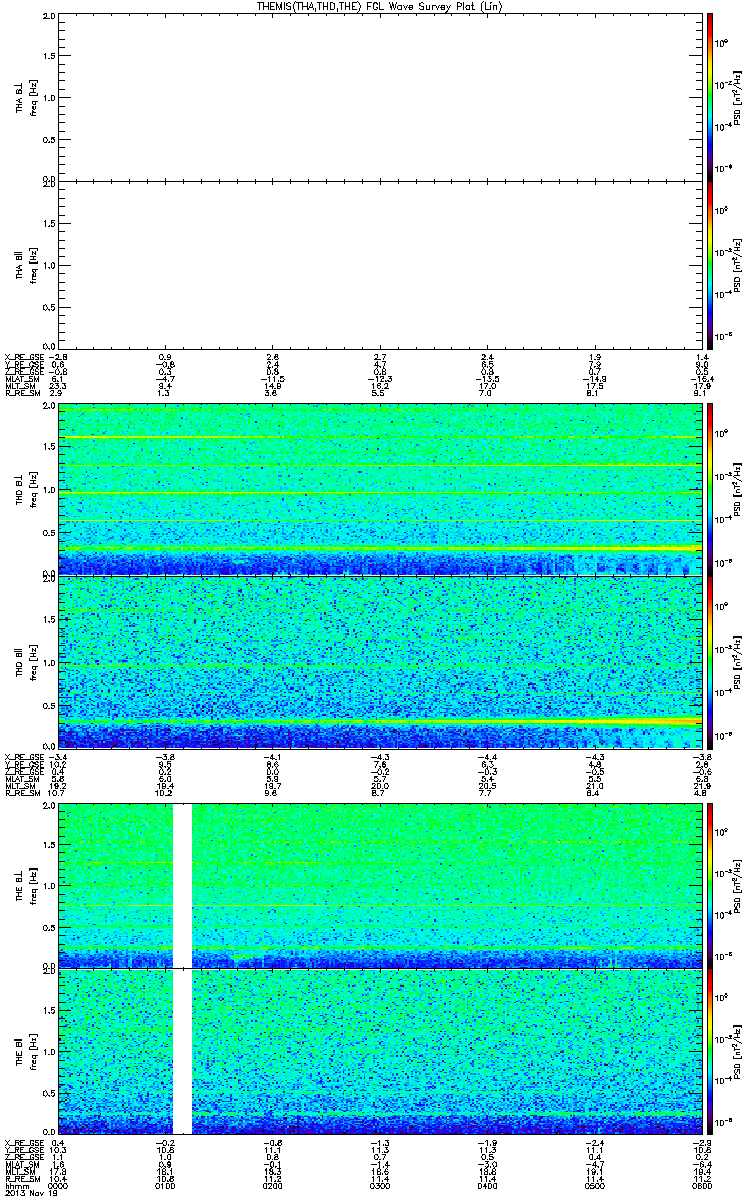Click the PSD color bar beside THA B-parallel
This screenshot has height=1200, width=750.
coord(710,265)
